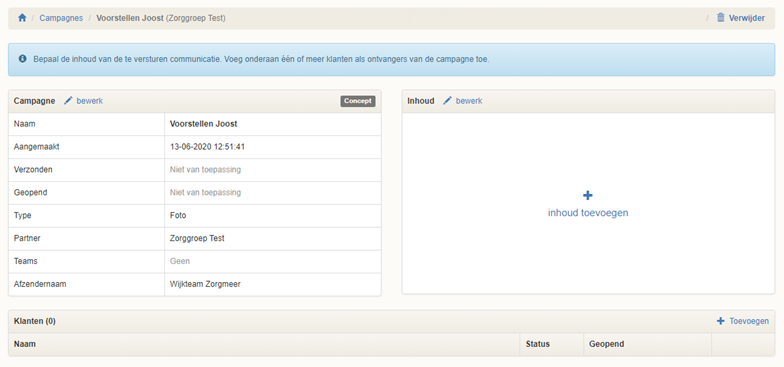The image size is (784, 367).
Task: Click Zorggroep Test partner value in table
Action: click(x=197, y=238)
